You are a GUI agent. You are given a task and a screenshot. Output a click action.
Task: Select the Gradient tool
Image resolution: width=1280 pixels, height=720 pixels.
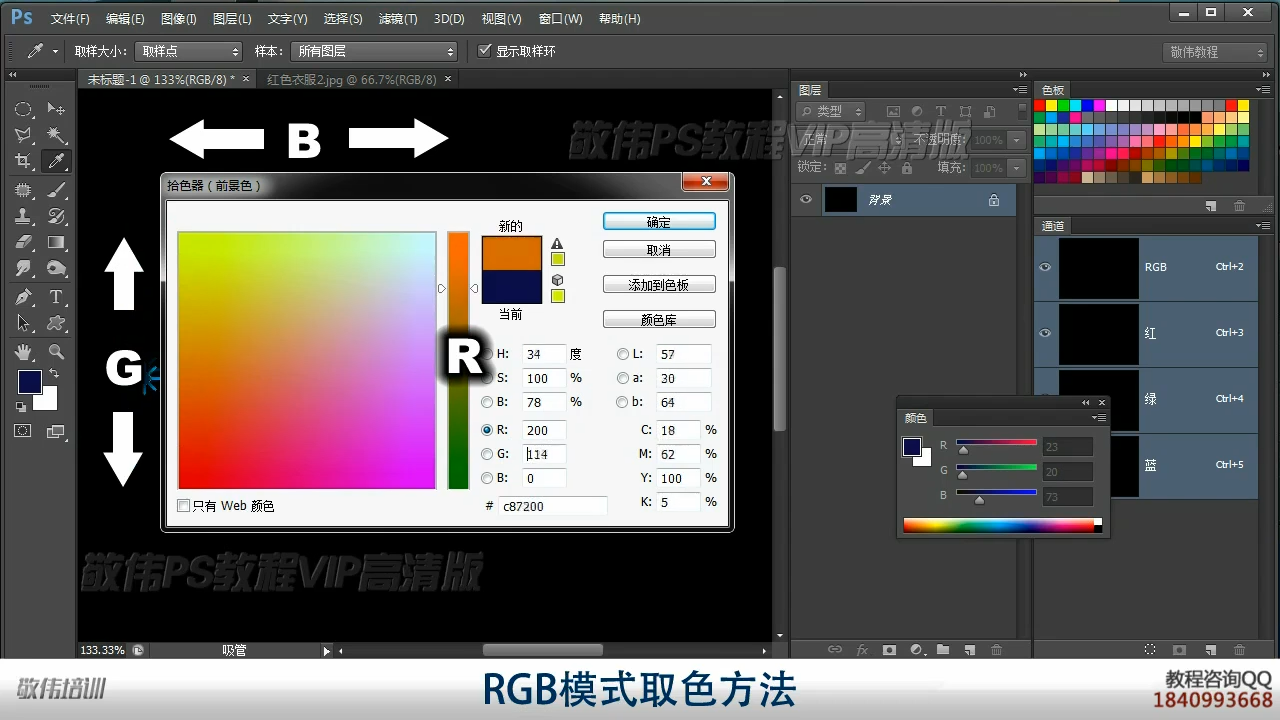pos(56,242)
